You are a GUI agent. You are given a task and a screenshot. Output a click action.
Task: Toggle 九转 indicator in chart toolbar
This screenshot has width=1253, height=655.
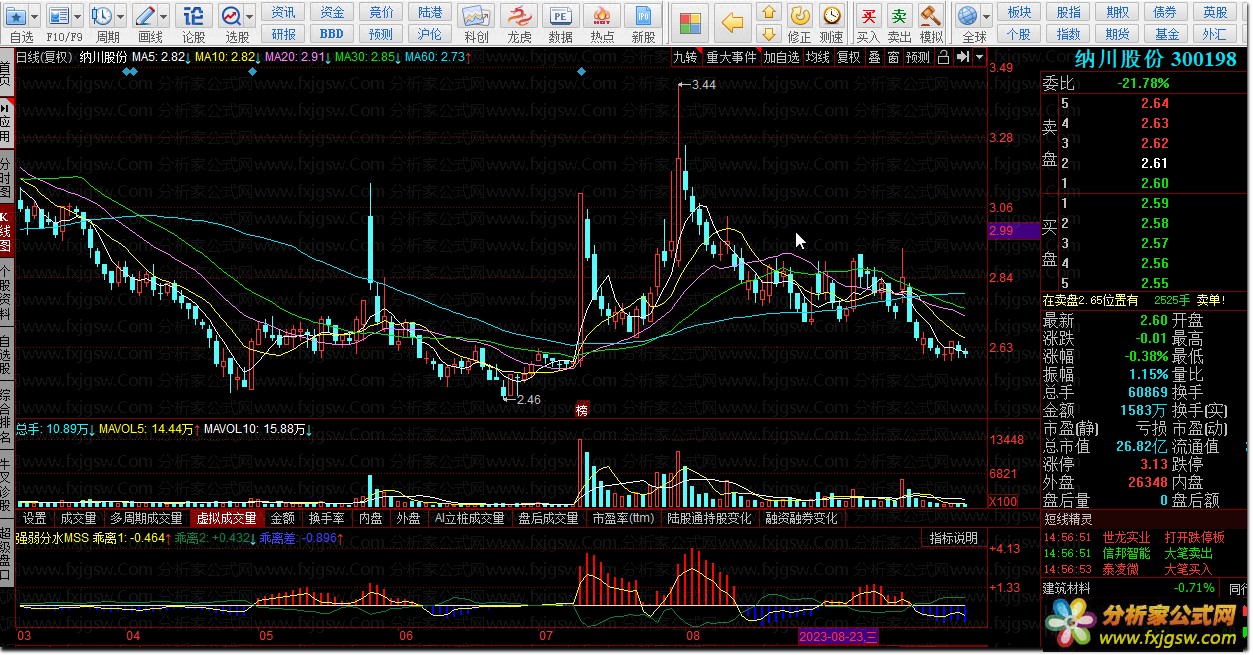coord(685,57)
